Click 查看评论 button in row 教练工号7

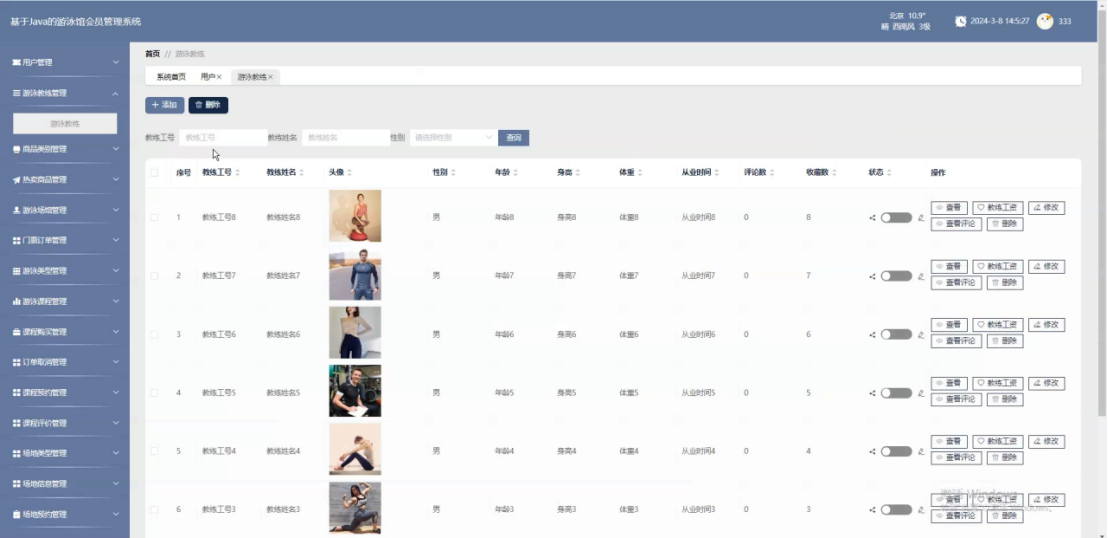[956, 283]
